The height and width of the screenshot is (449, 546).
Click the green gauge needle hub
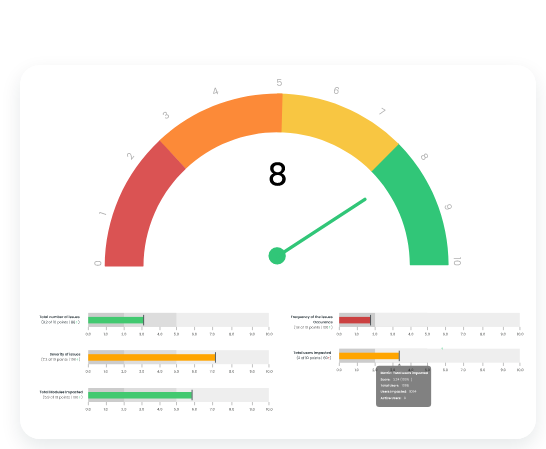coord(277,256)
